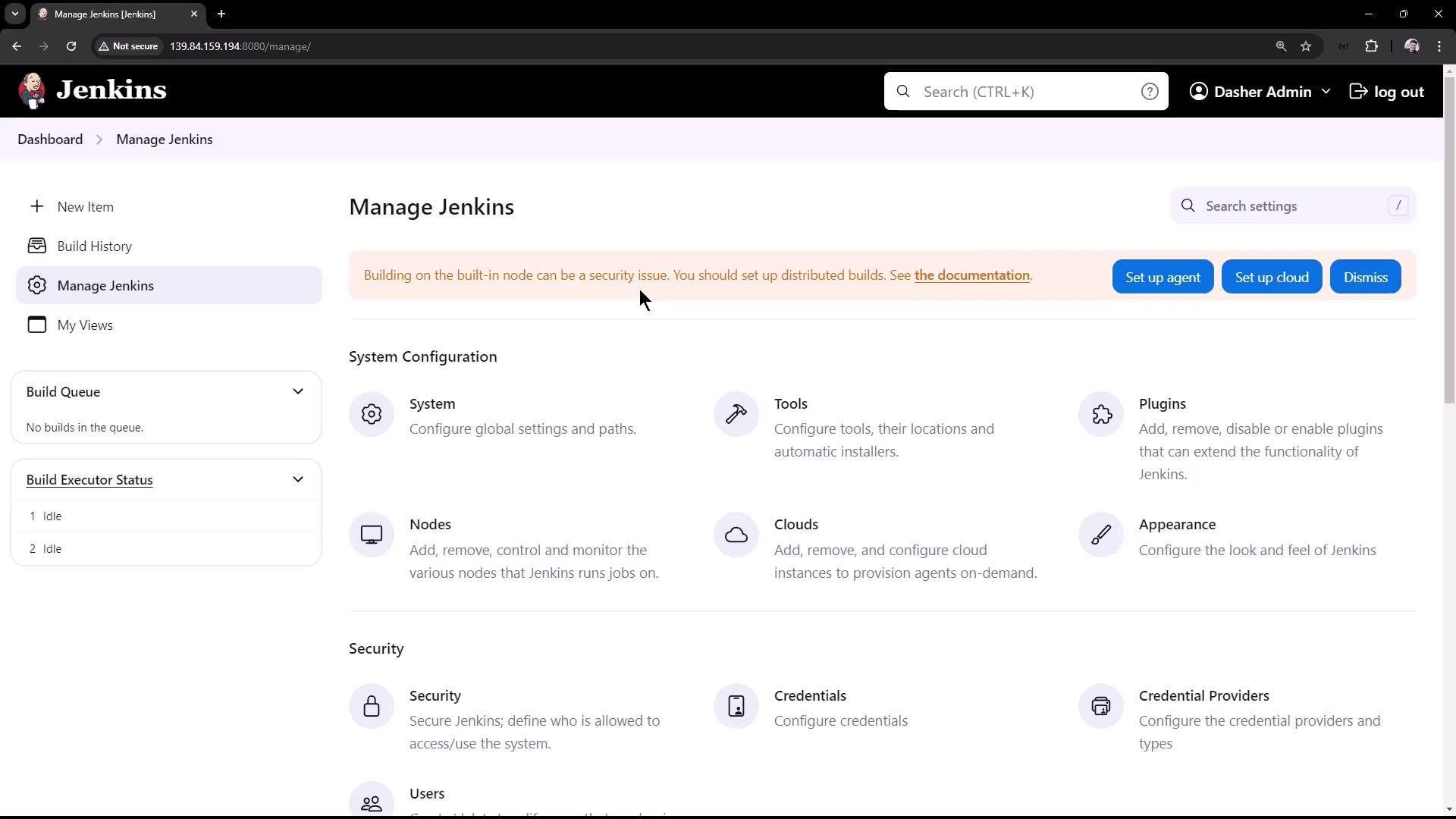
Task: Select My Views in the sidebar
Action: tap(85, 325)
